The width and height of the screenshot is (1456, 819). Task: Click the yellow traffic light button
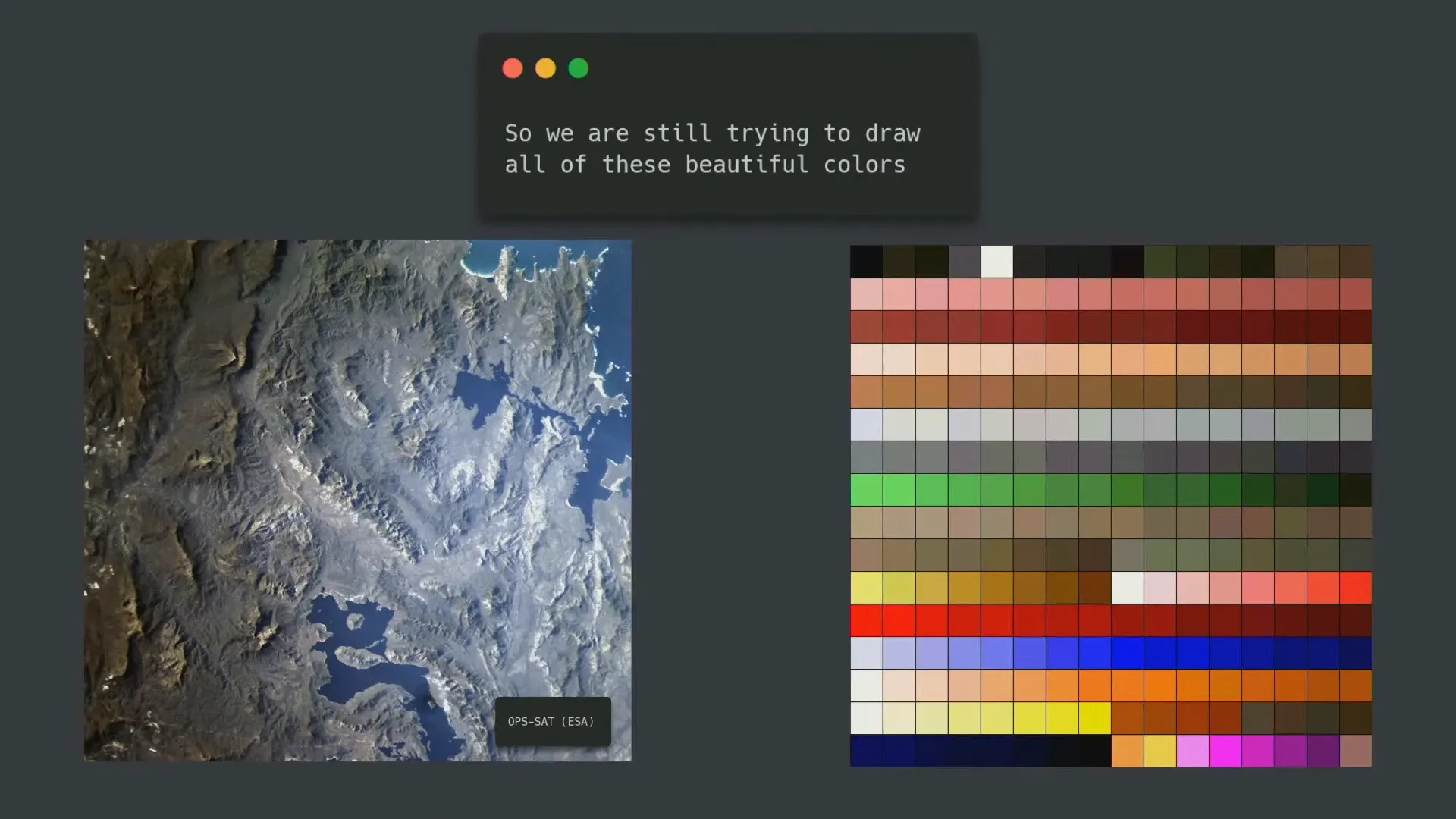click(x=545, y=68)
